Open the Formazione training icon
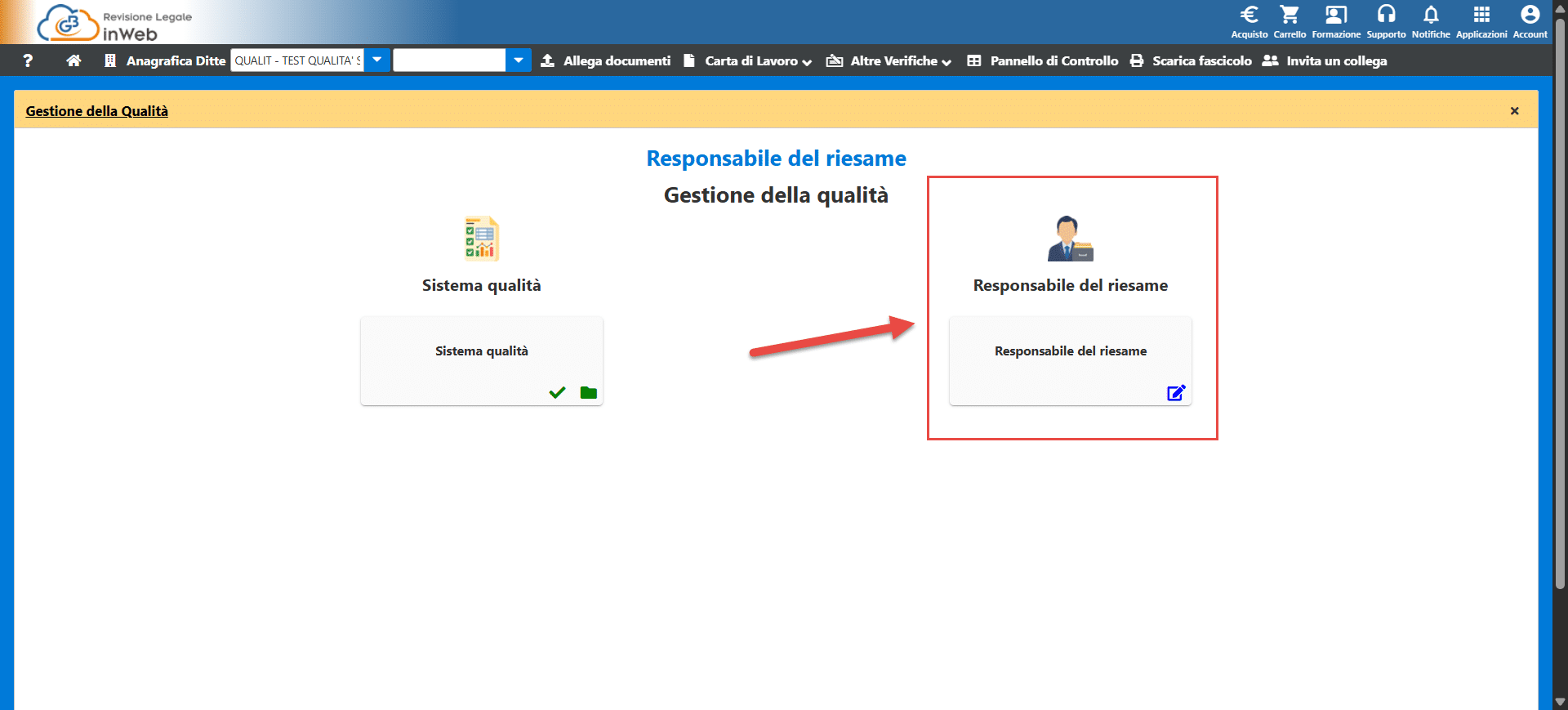Screen dimensions: 1568x710 tap(1336, 15)
